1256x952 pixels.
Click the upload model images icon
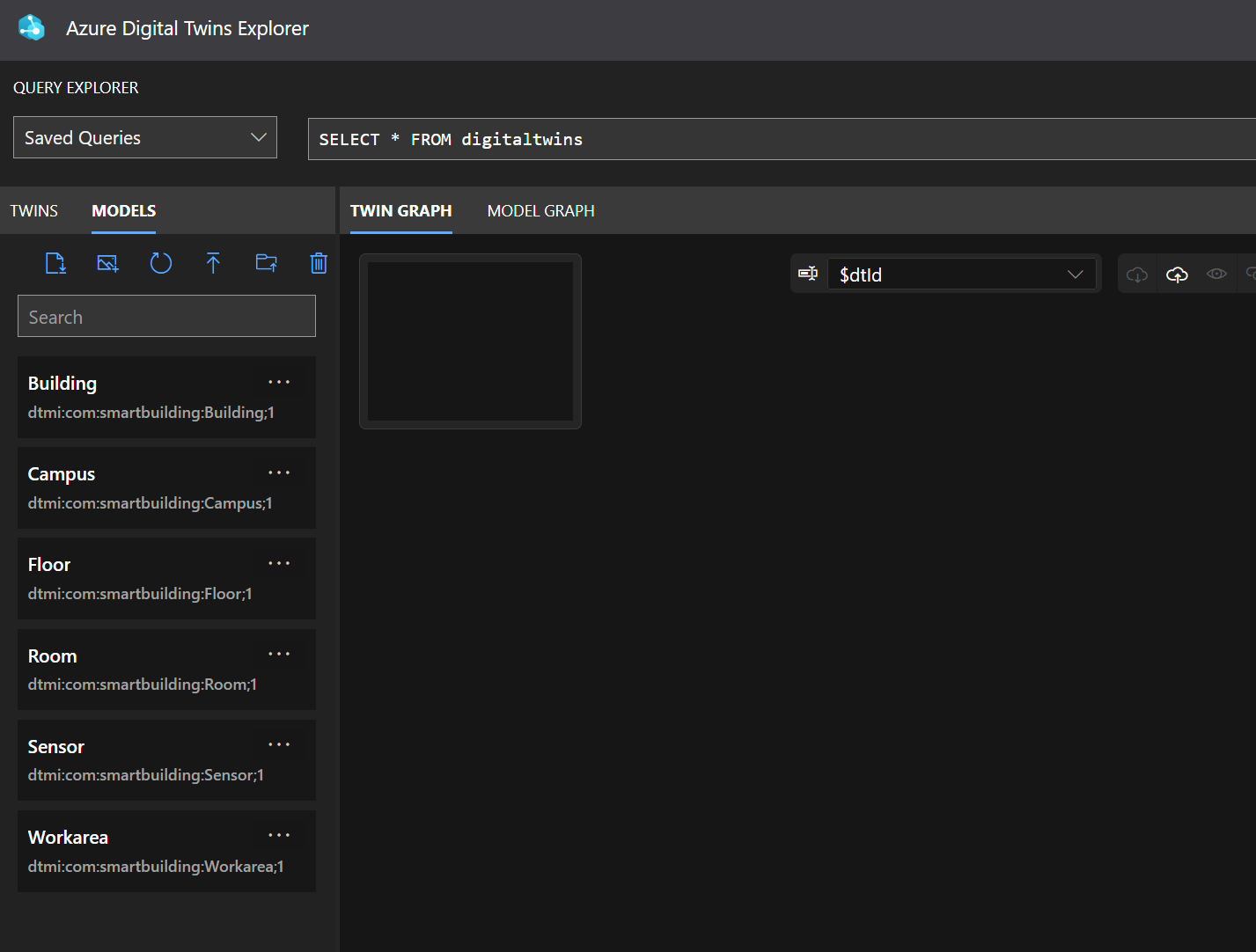pyautogui.click(x=107, y=263)
